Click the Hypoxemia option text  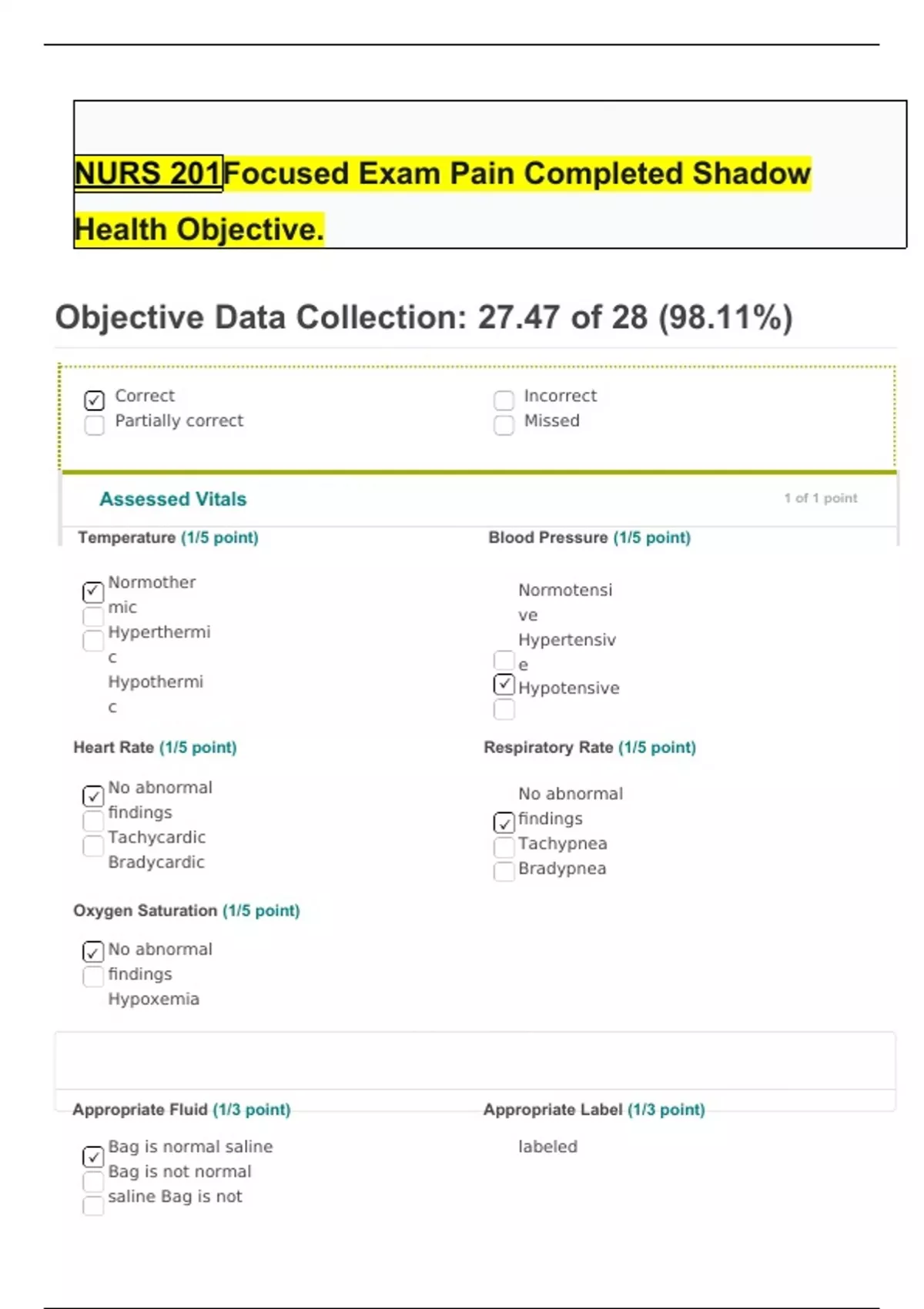click(x=153, y=999)
